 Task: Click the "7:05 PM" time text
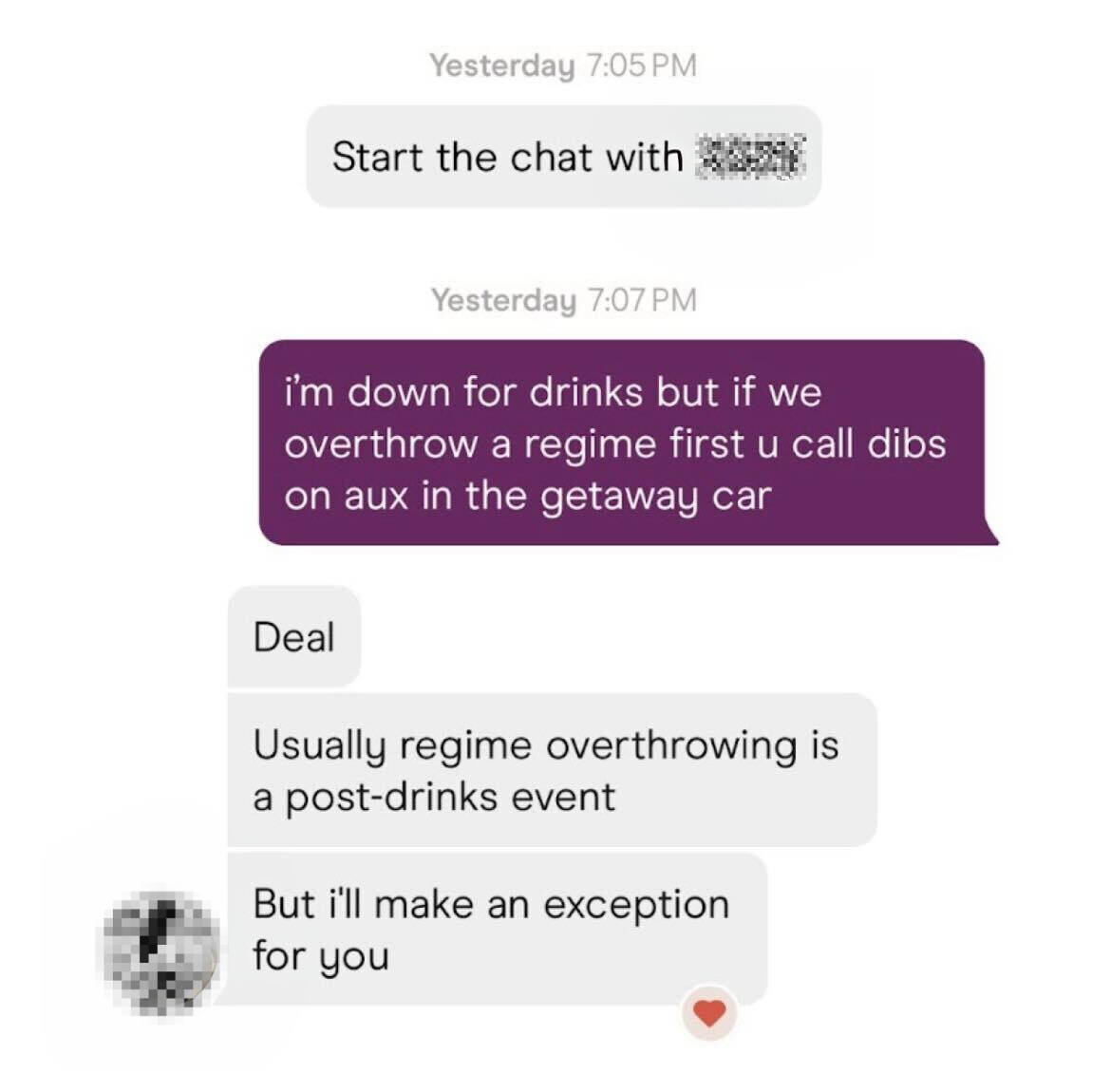pyautogui.click(x=642, y=66)
